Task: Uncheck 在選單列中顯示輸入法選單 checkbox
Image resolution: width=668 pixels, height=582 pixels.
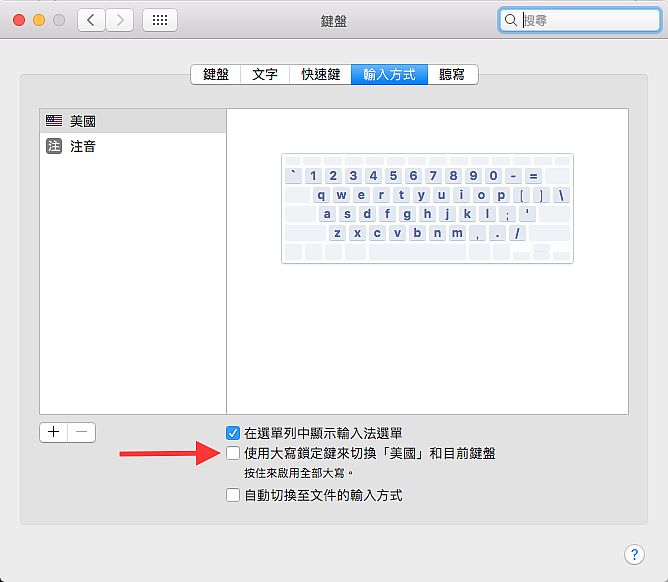Action: pyautogui.click(x=233, y=433)
